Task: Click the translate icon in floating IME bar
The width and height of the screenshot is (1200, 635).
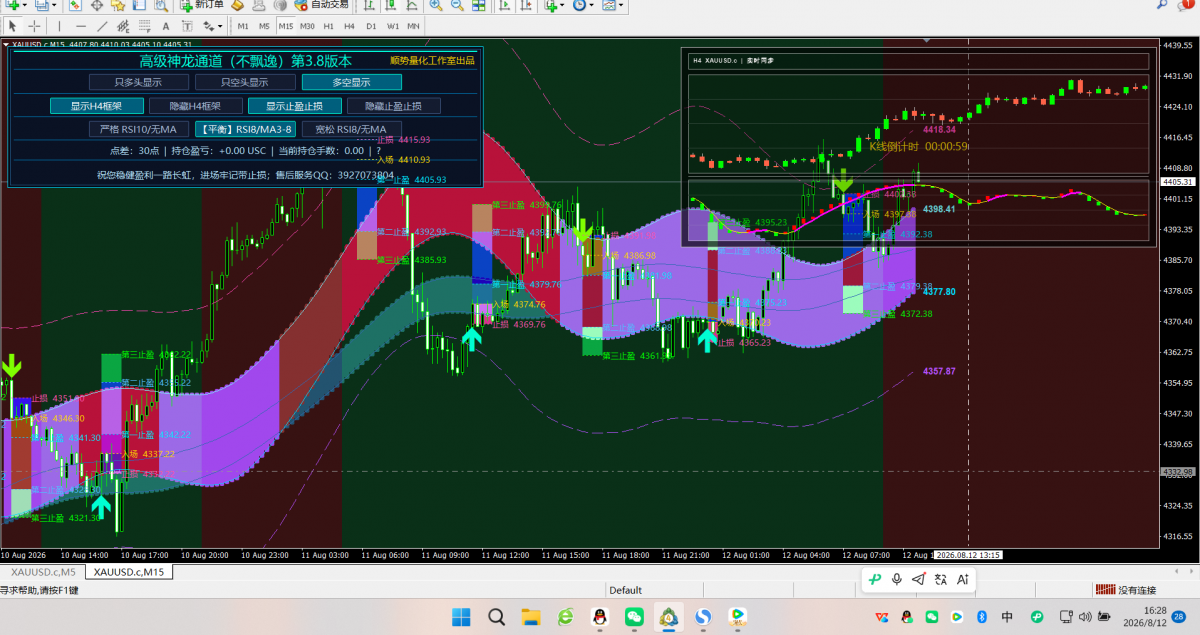Action: click(x=940, y=579)
